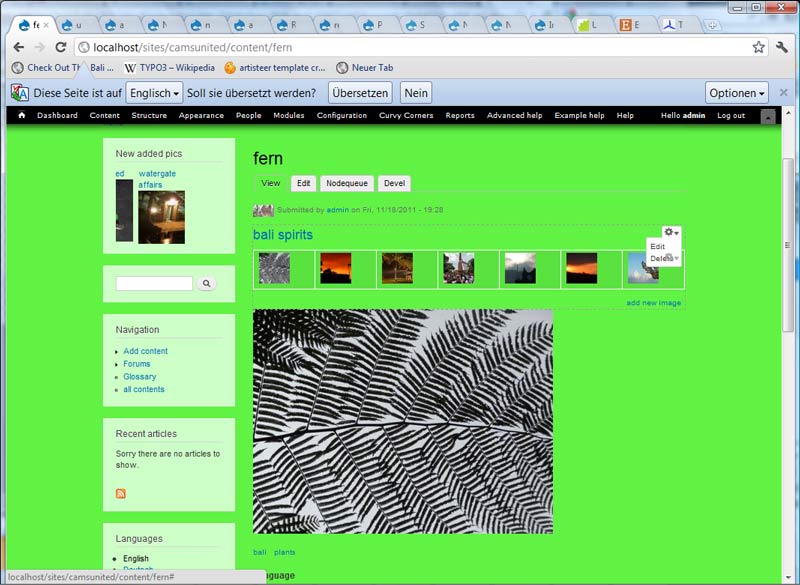
Task: Open the Optionen dropdown
Action: pyautogui.click(x=737, y=93)
